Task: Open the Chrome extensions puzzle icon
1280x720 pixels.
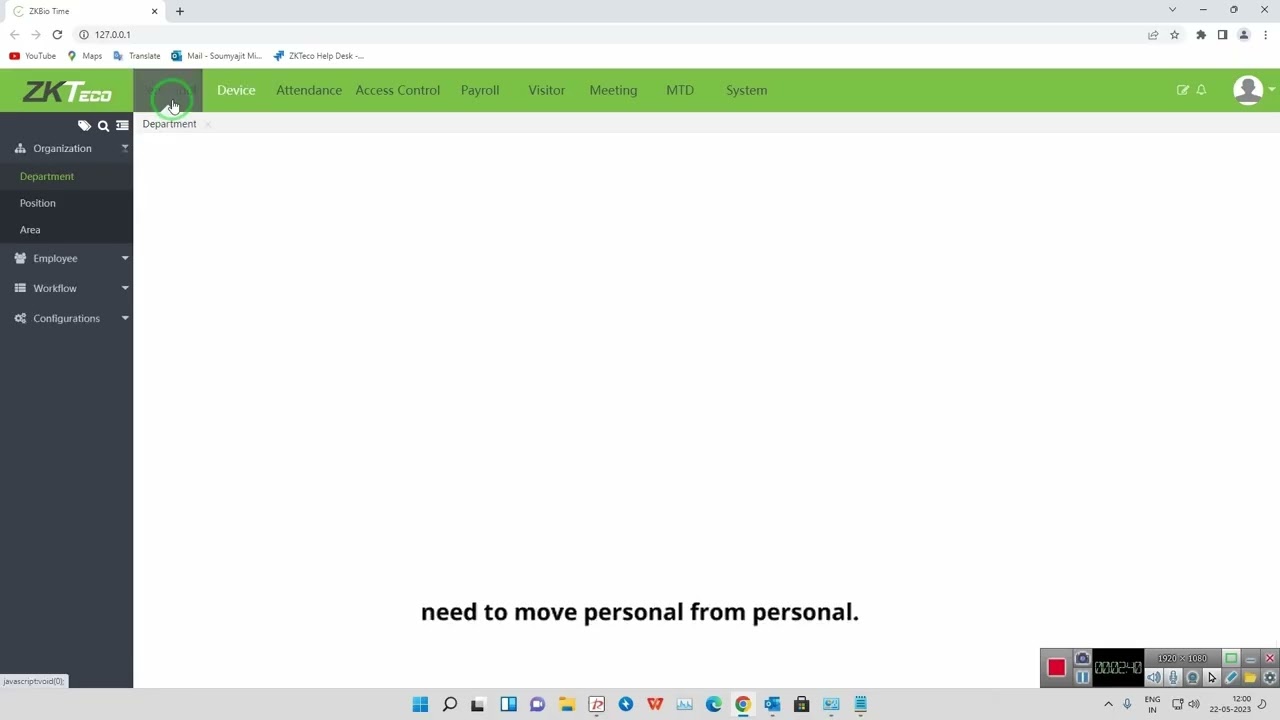Action: [x=1201, y=34]
